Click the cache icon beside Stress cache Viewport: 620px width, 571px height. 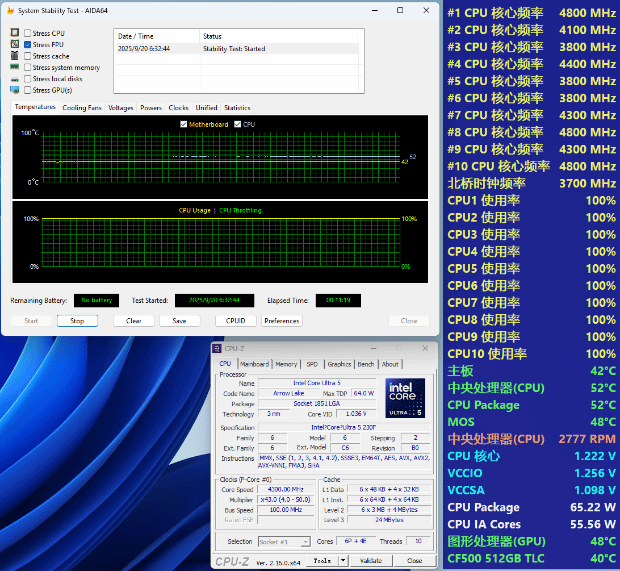(15, 55)
